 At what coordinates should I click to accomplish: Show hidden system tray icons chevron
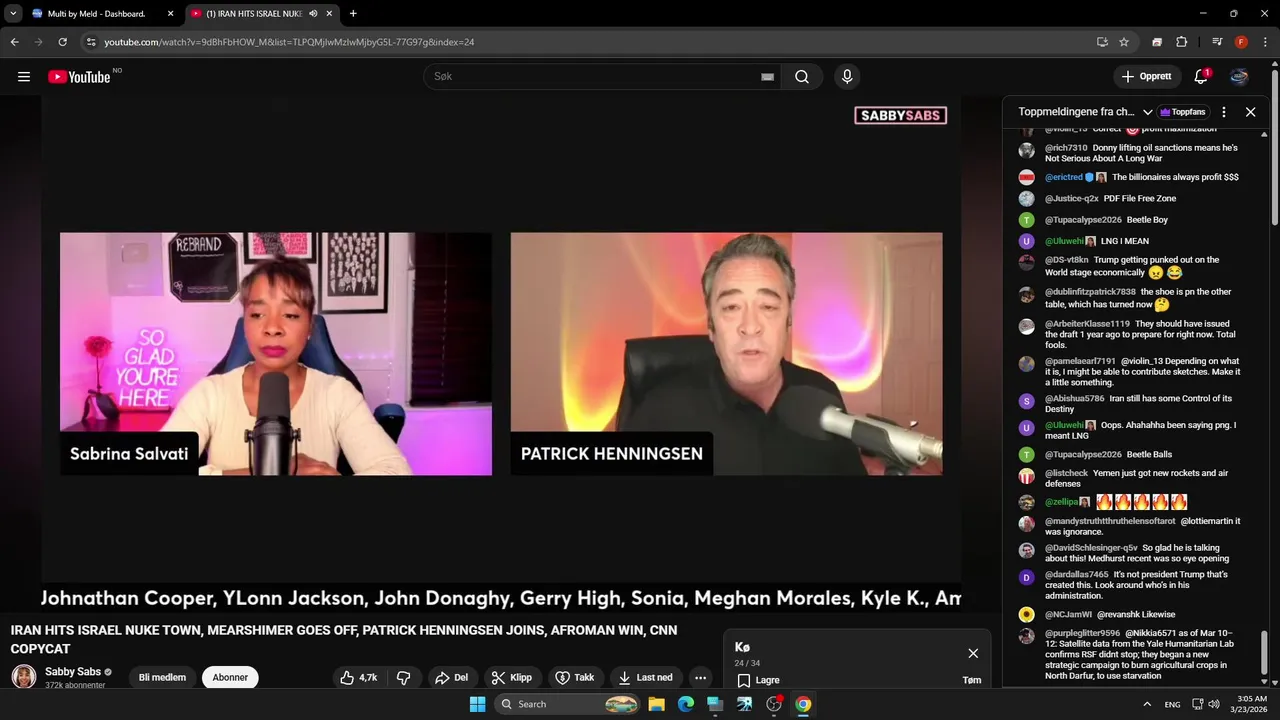pyautogui.click(x=1147, y=704)
